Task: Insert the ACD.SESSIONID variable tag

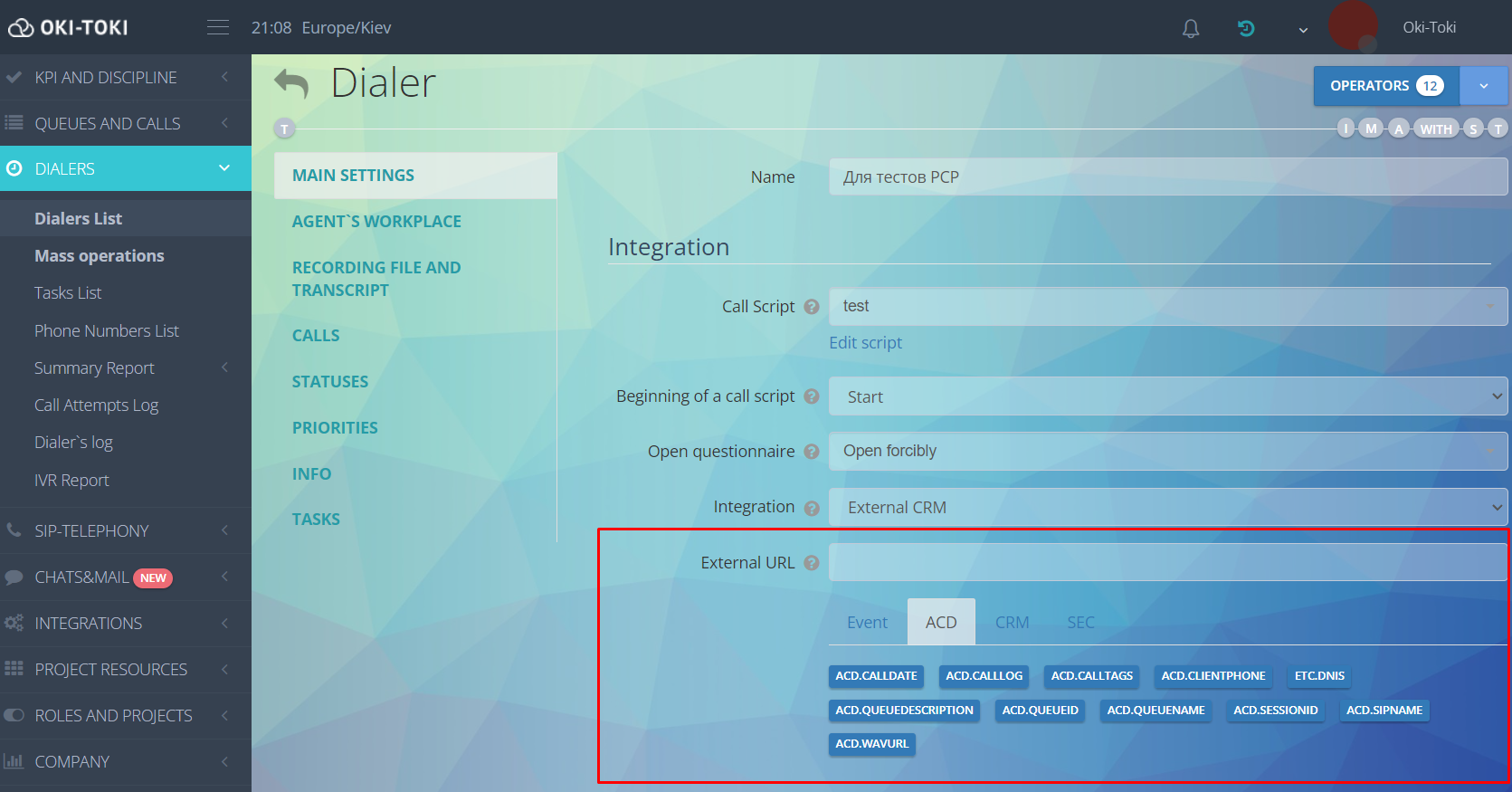Action: (x=1275, y=711)
